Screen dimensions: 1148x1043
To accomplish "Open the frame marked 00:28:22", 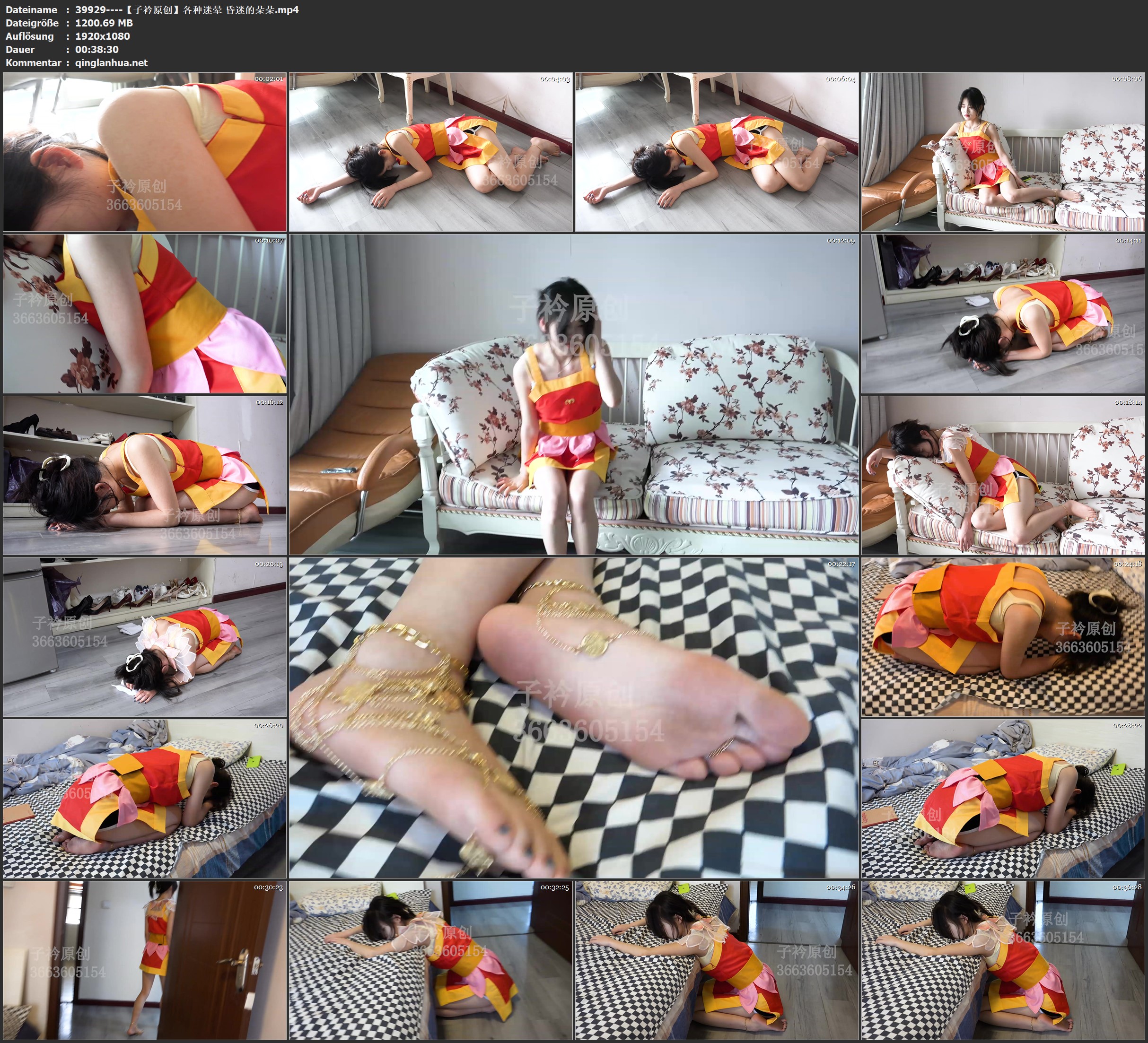I will click(x=1003, y=798).
